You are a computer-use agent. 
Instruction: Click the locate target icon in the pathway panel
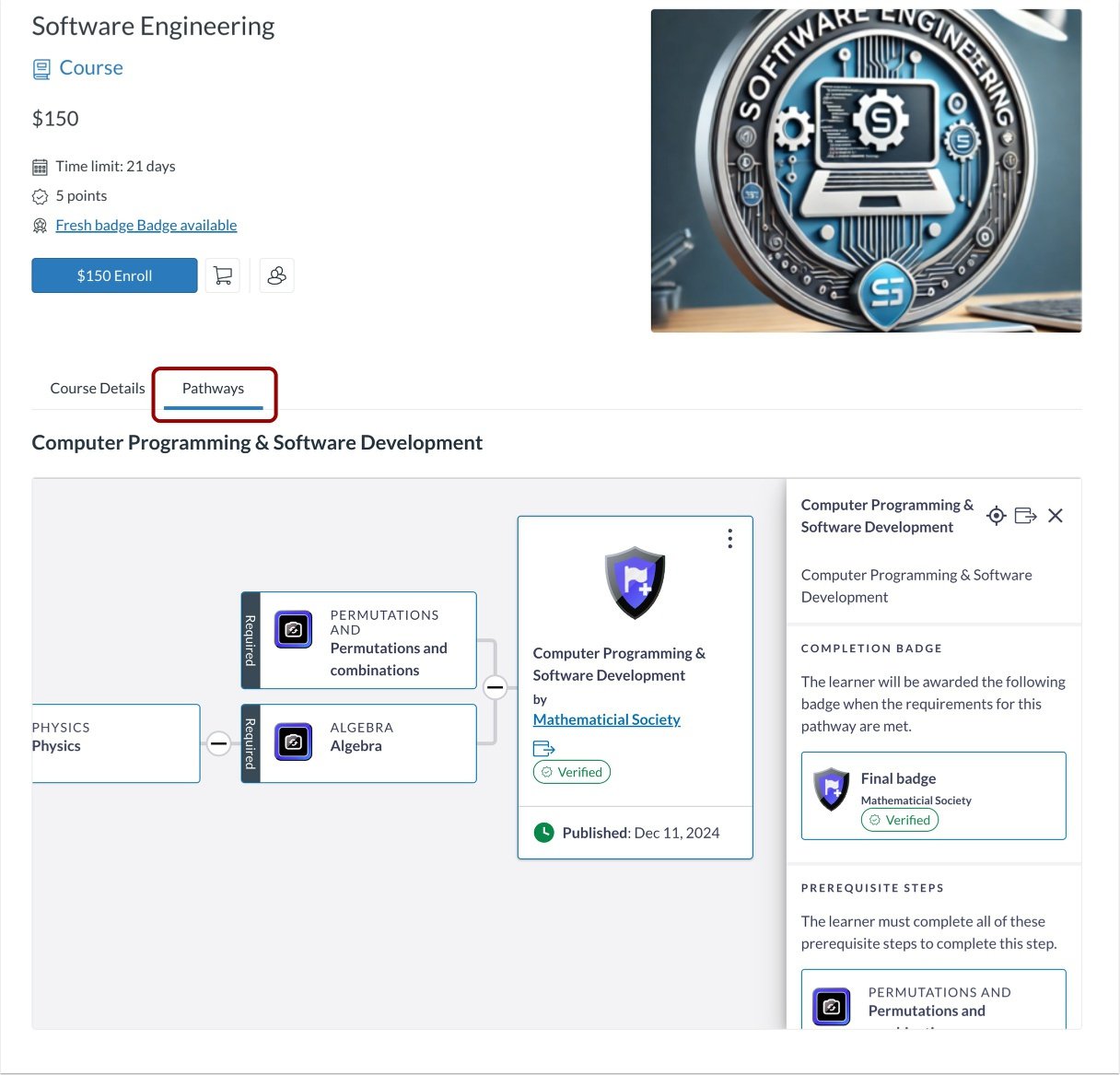(x=996, y=515)
